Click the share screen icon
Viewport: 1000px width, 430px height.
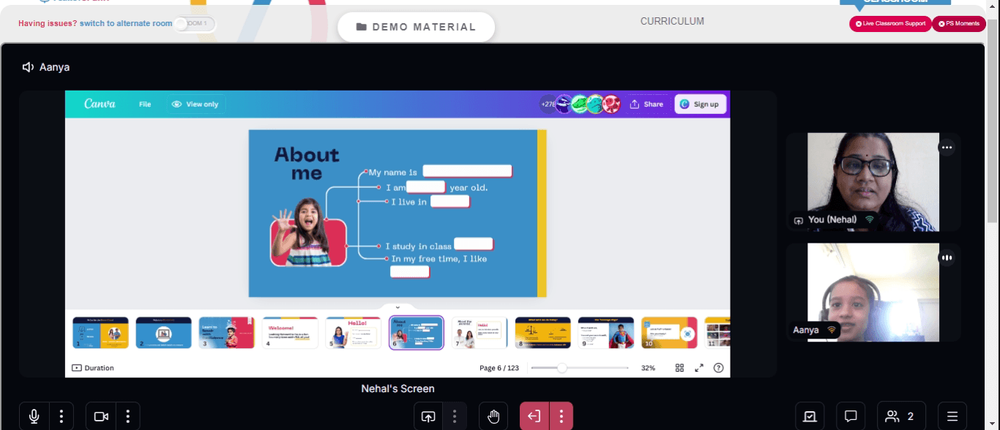pyautogui.click(x=428, y=417)
